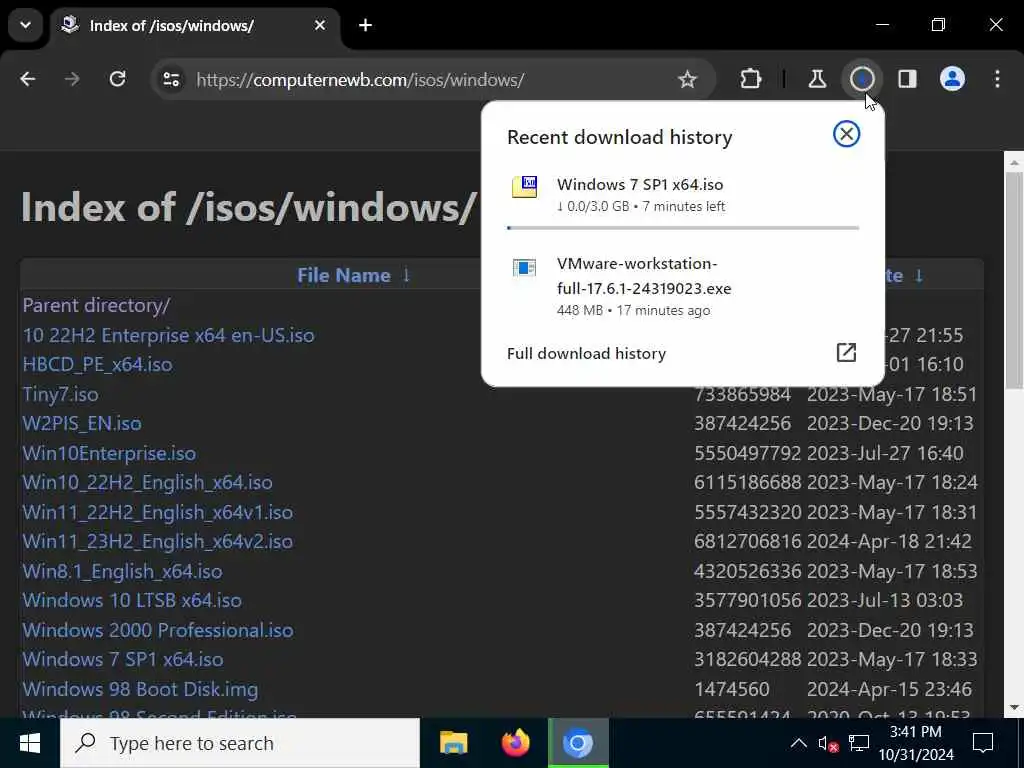The height and width of the screenshot is (768, 1024).
Task: Download Win10Enterprise.iso
Action: coord(109,453)
